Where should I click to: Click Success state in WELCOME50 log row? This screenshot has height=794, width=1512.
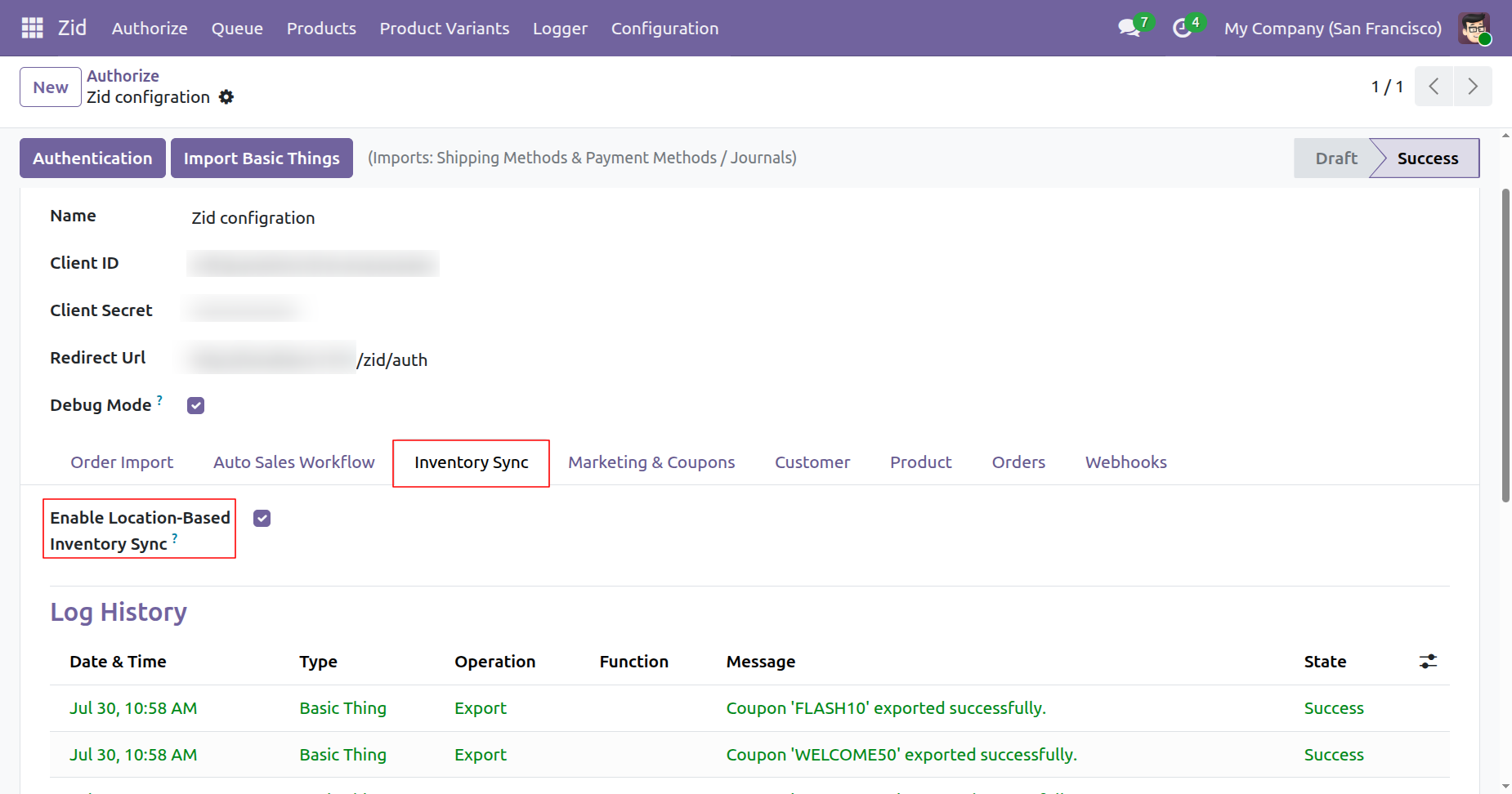coord(1333,755)
